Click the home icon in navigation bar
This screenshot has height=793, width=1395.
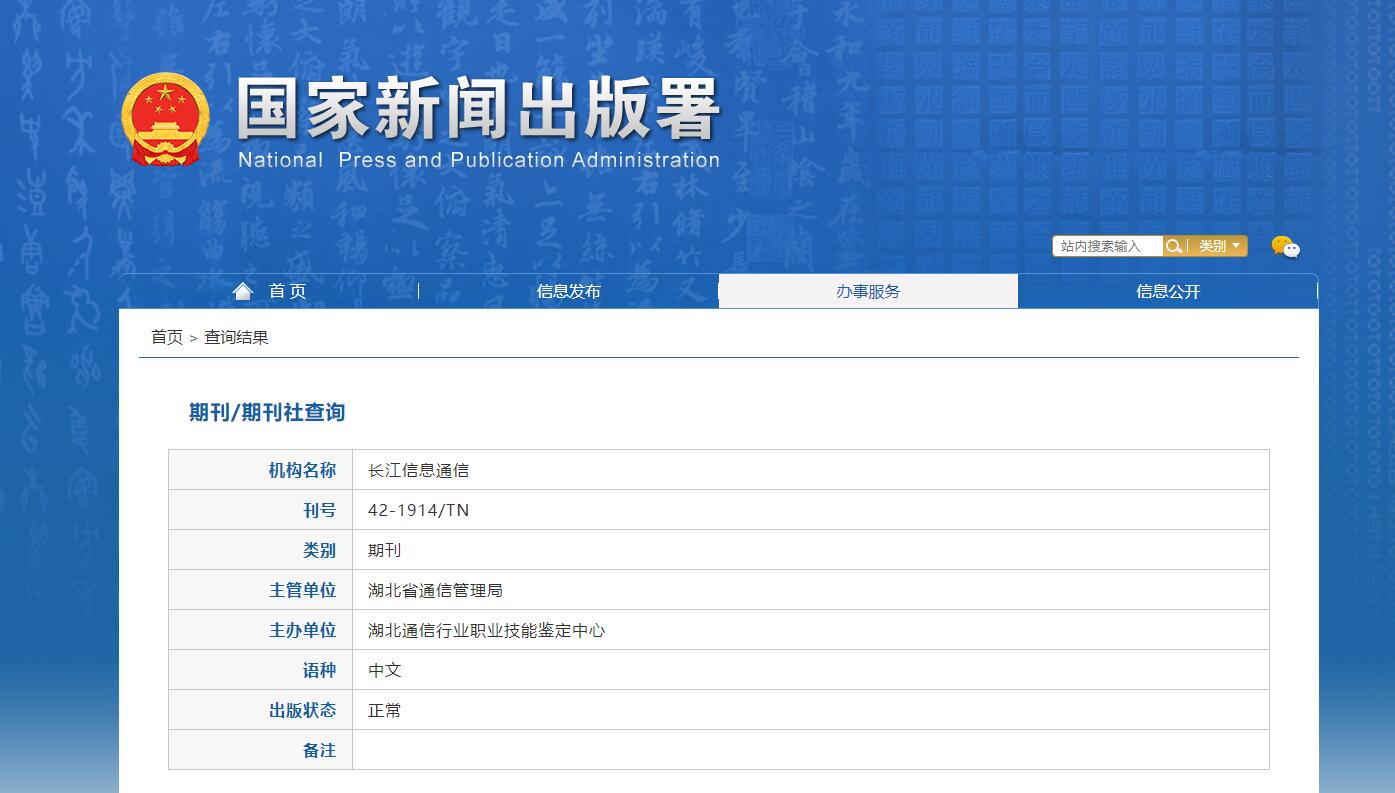(242, 291)
